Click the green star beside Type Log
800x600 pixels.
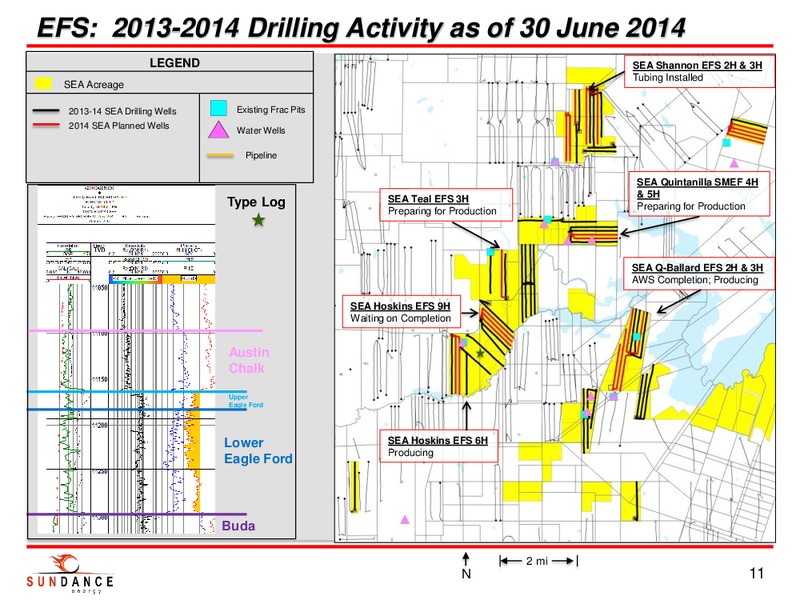[259, 220]
